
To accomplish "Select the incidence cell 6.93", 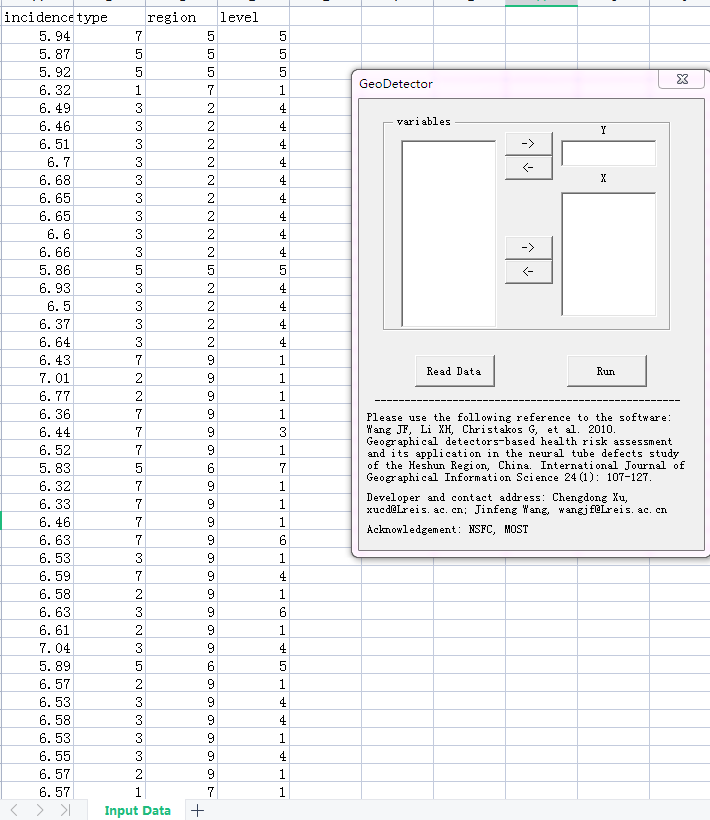I will click(x=38, y=288).
